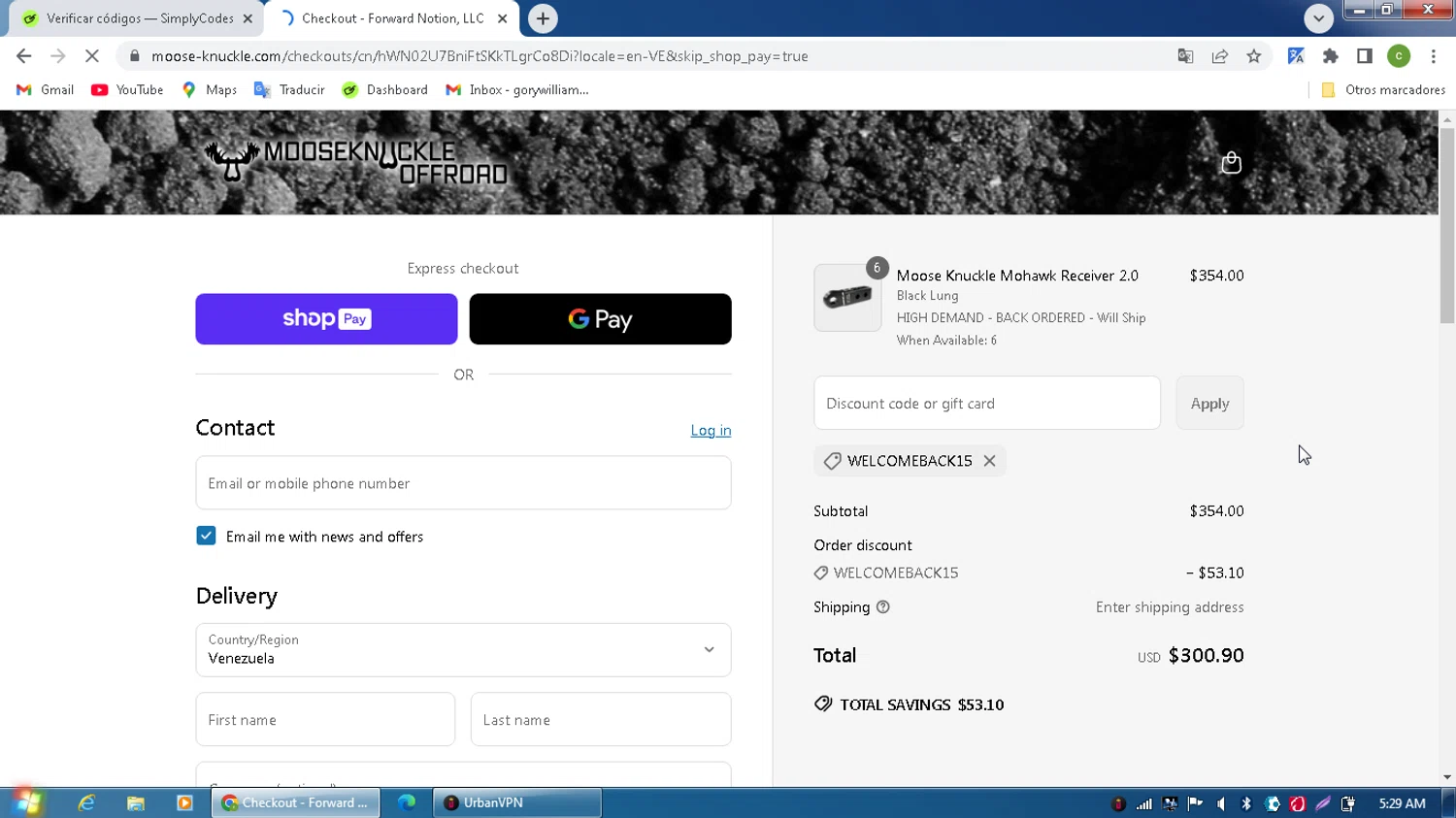Click the Moose Knuckle Mohawk Receiver thumbnail
Image resolution: width=1456 pixels, height=818 pixels.
coord(847,298)
